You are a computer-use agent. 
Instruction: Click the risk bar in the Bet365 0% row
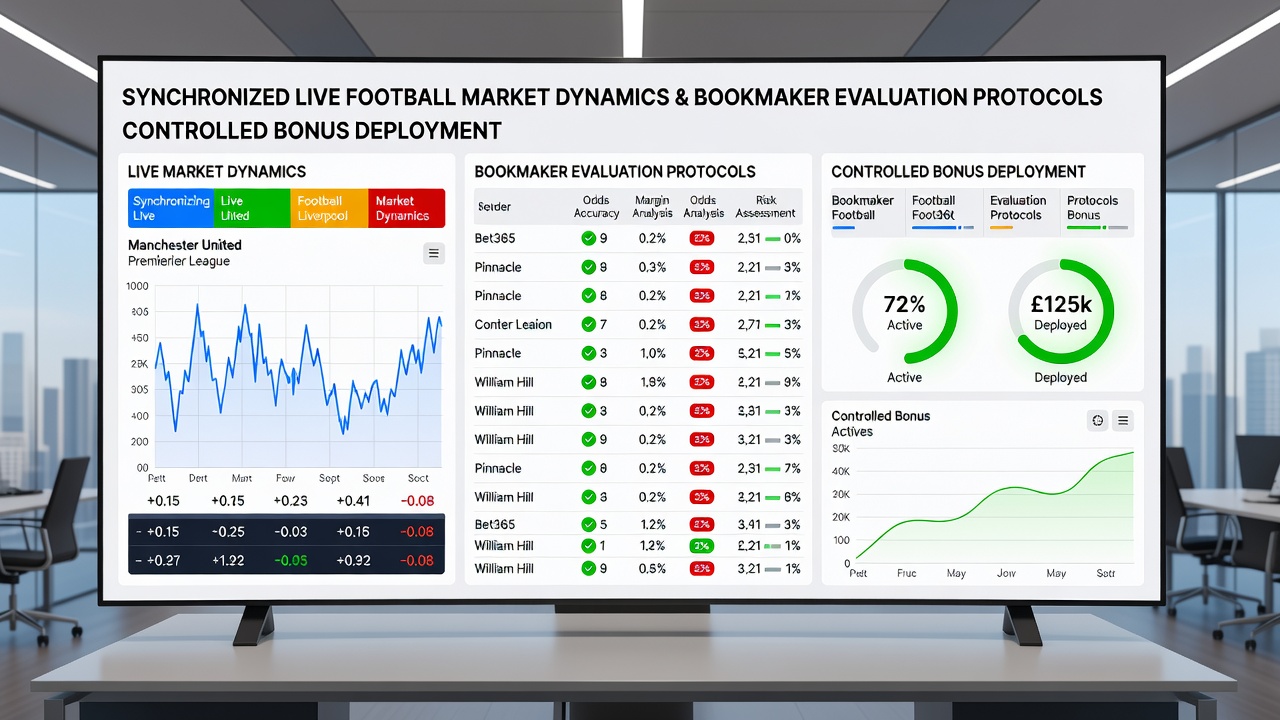point(772,239)
